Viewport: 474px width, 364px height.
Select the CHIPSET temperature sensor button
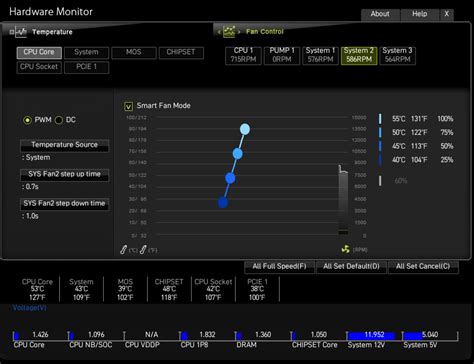coord(181,52)
